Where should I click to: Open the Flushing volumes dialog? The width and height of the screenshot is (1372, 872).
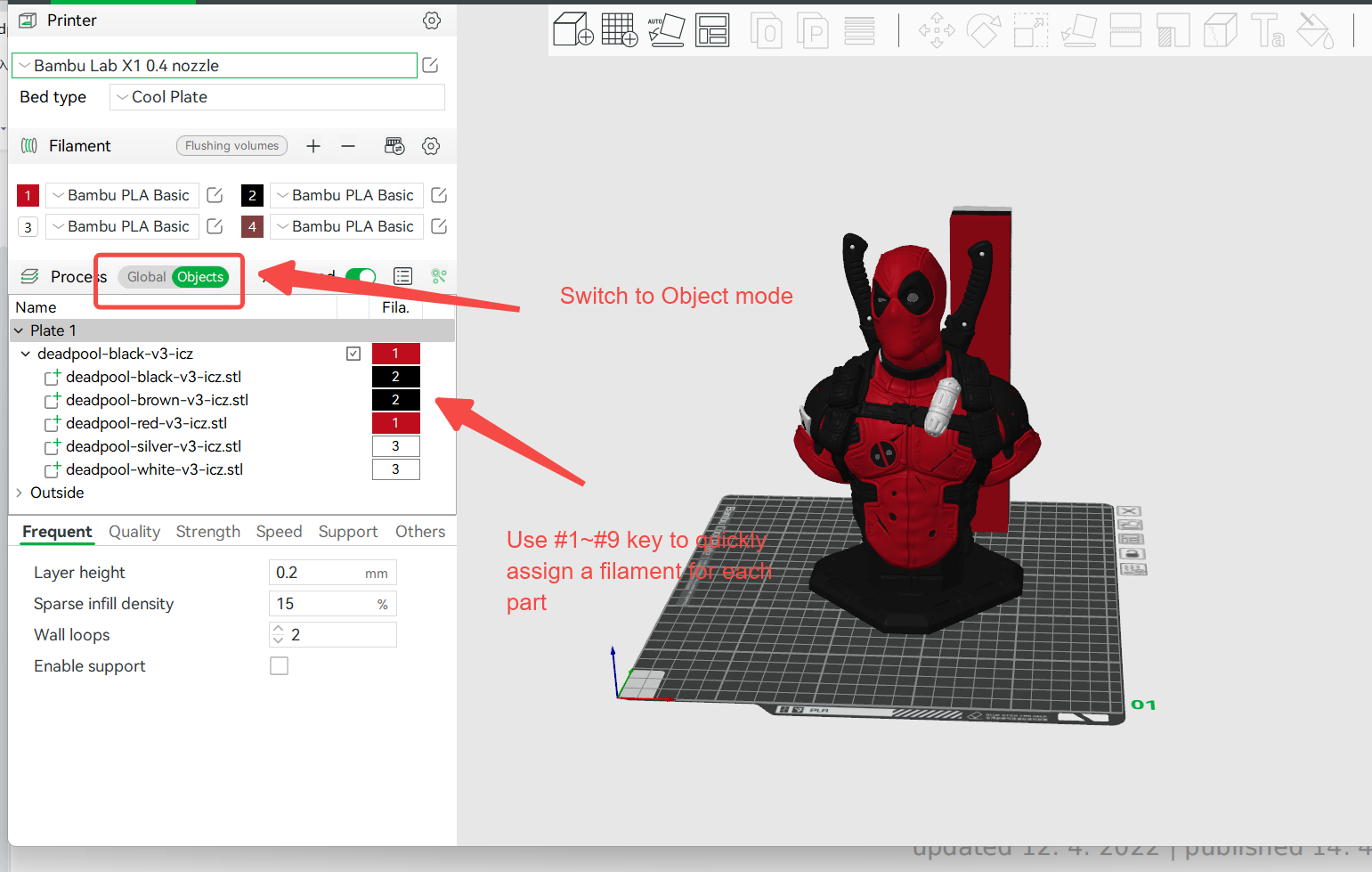[231, 145]
